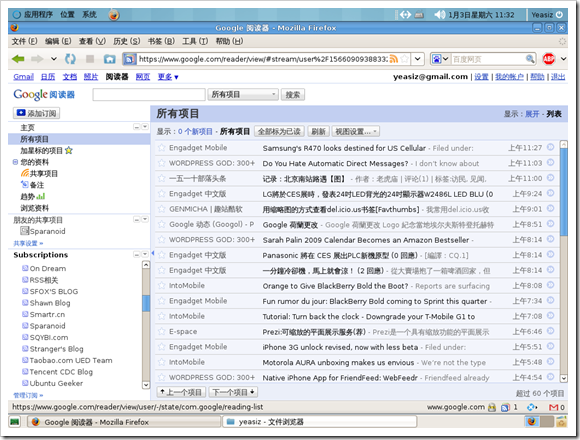Open Subscriptions section options dropdown
Image resolution: width=580 pixels, height=440 pixels.
[145, 254]
